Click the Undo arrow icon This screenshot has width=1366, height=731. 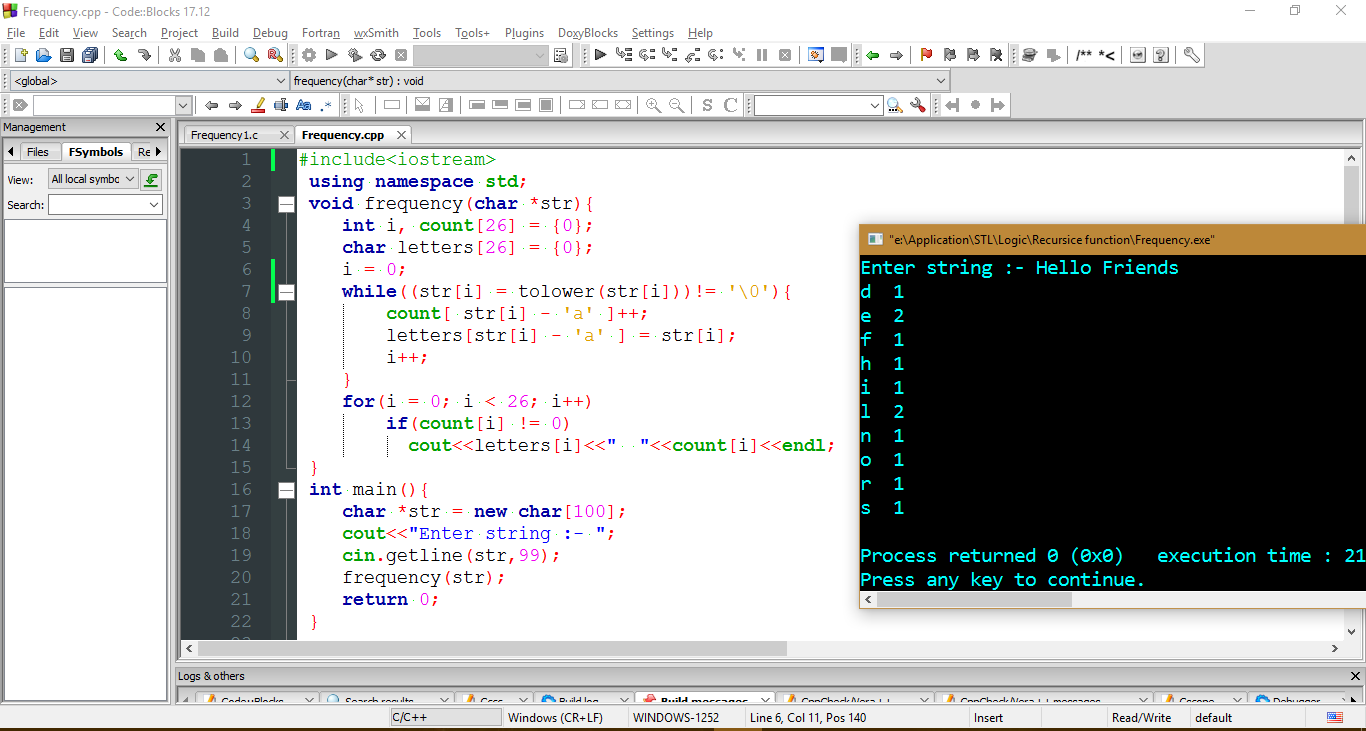[x=119, y=55]
